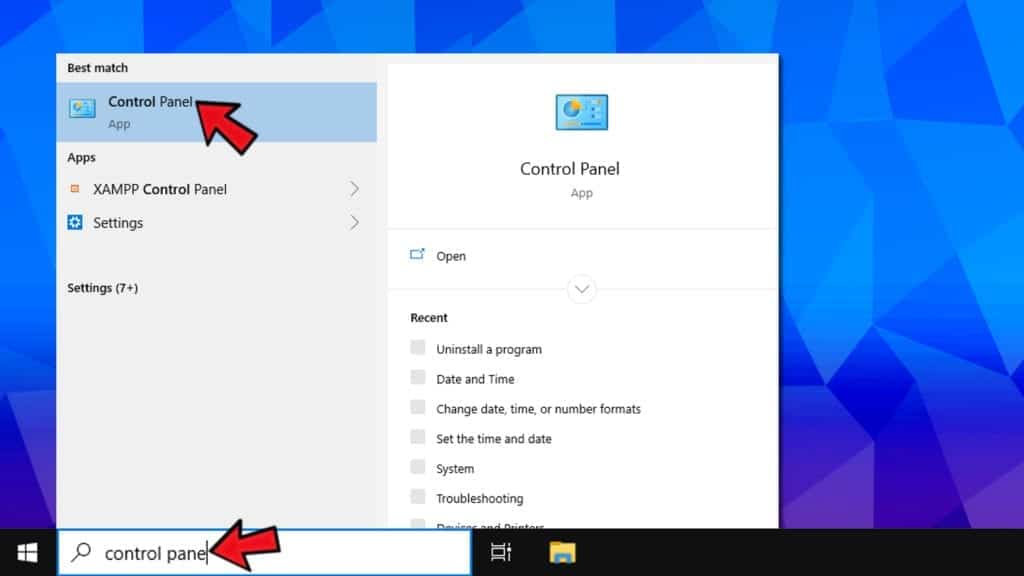Open recent item System
1024x576 pixels.
[x=455, y=469]
